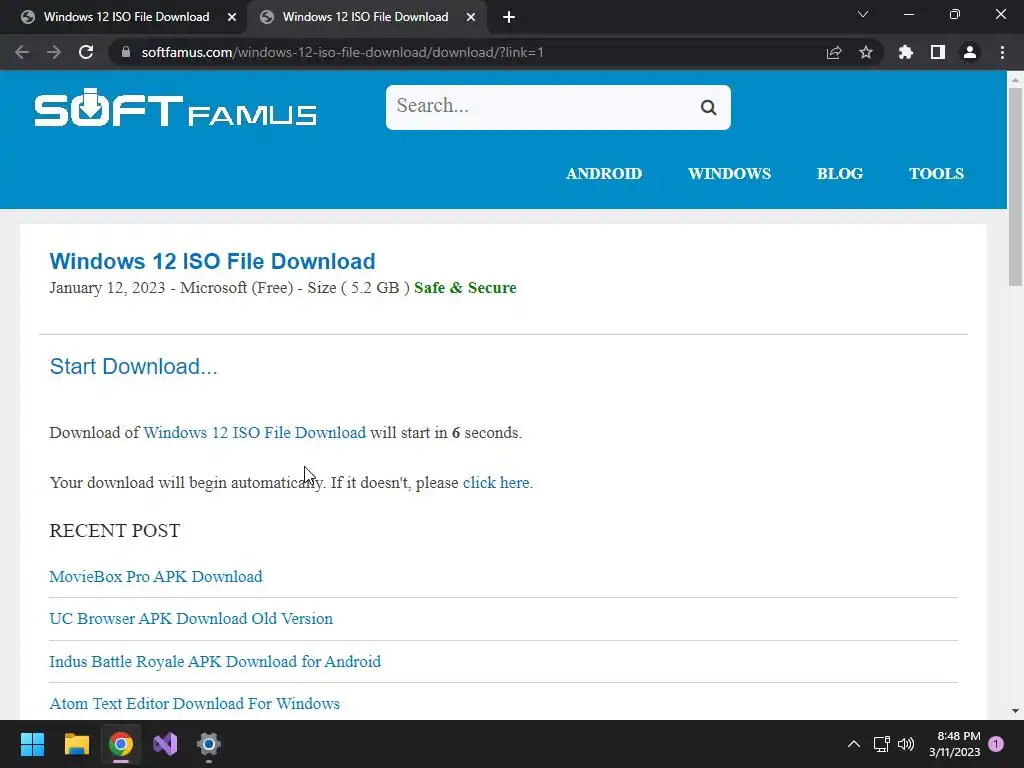Click the scrollbar down arrow
The width and height of the screenshot is (1024, 768).
coord(1015,711)
